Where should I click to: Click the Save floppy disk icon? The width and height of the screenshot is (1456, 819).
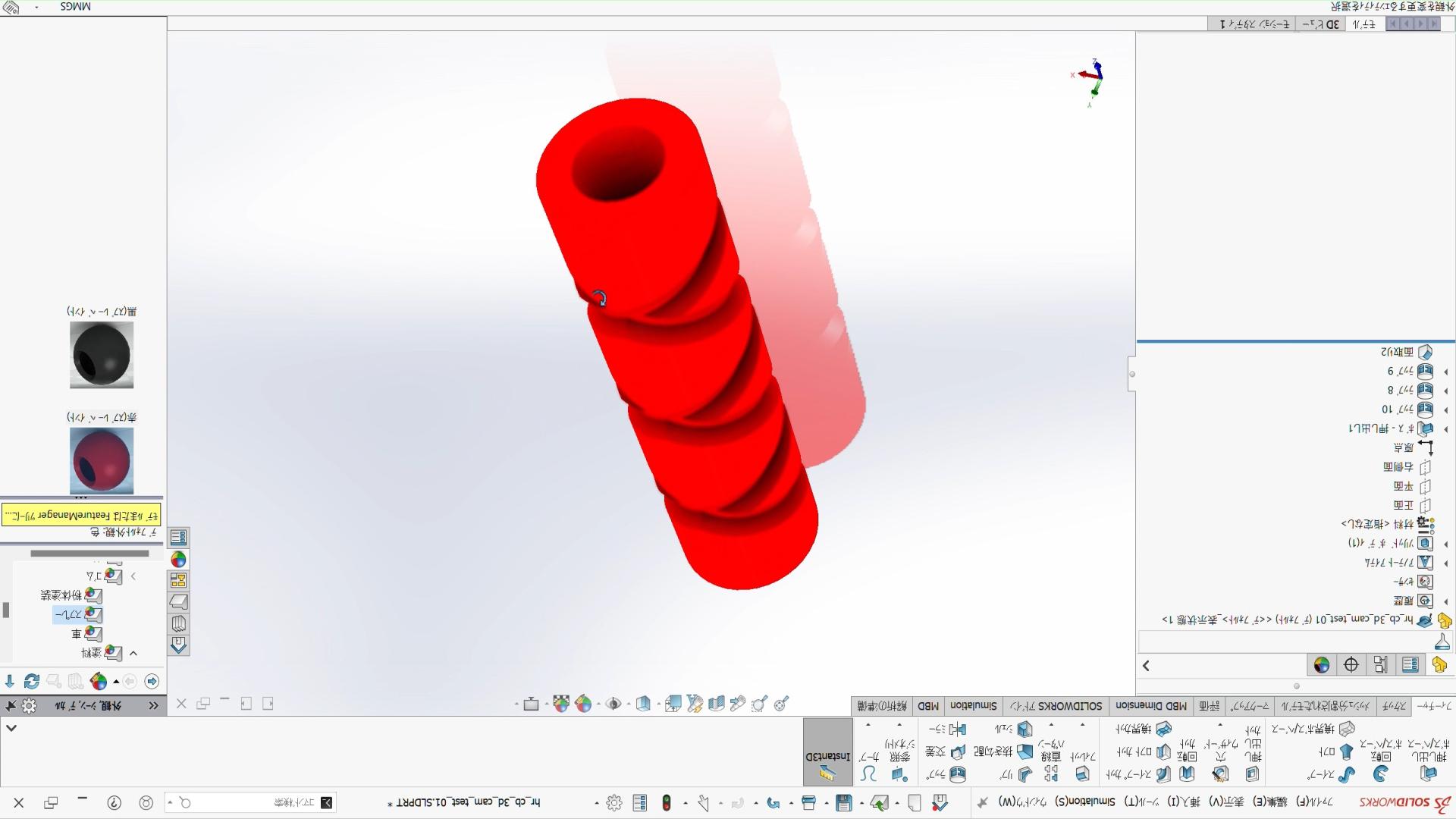[x=843, y=802]
